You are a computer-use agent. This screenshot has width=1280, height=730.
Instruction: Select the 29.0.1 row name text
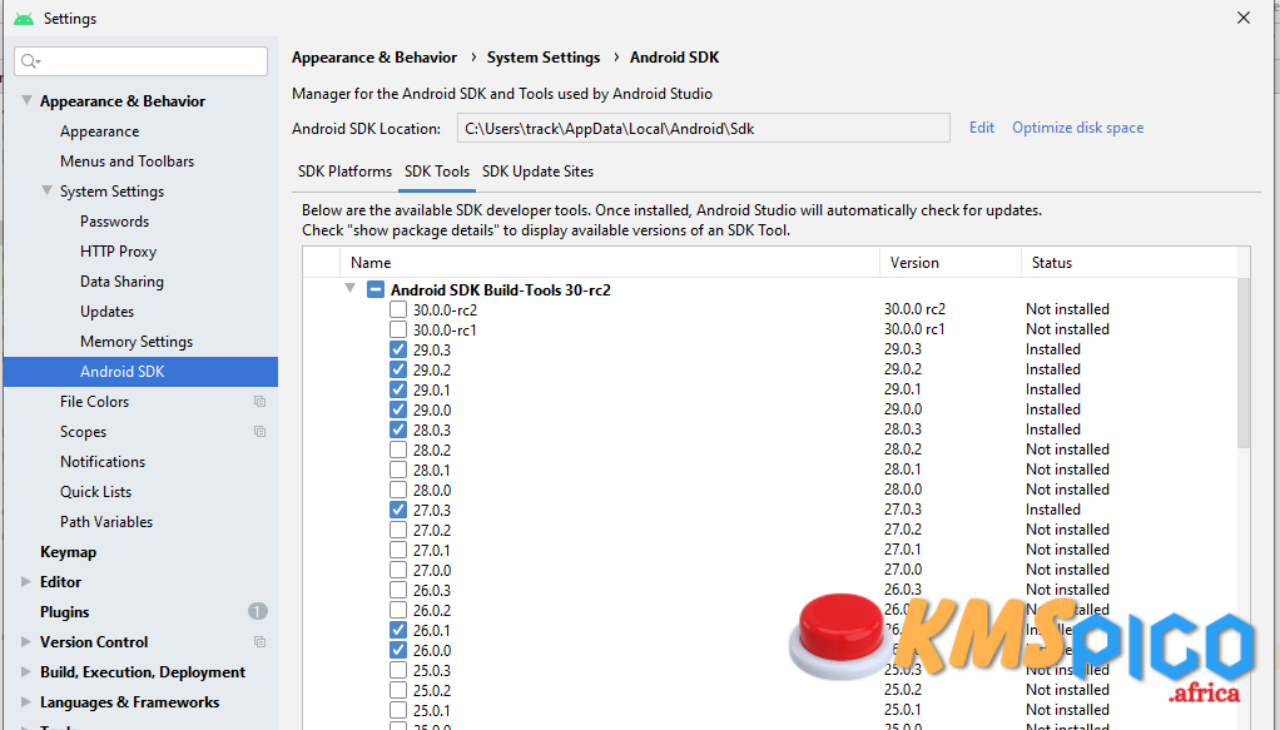(432, 390)
